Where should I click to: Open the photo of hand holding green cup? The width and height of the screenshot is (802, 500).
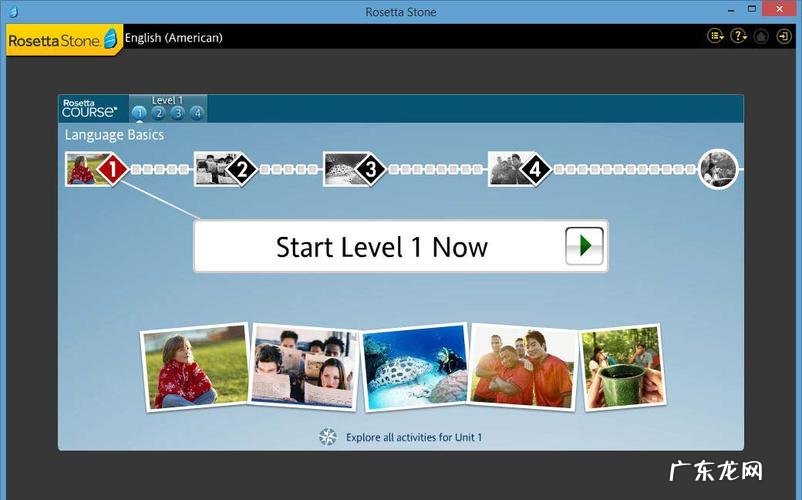[x=622, y=367]
